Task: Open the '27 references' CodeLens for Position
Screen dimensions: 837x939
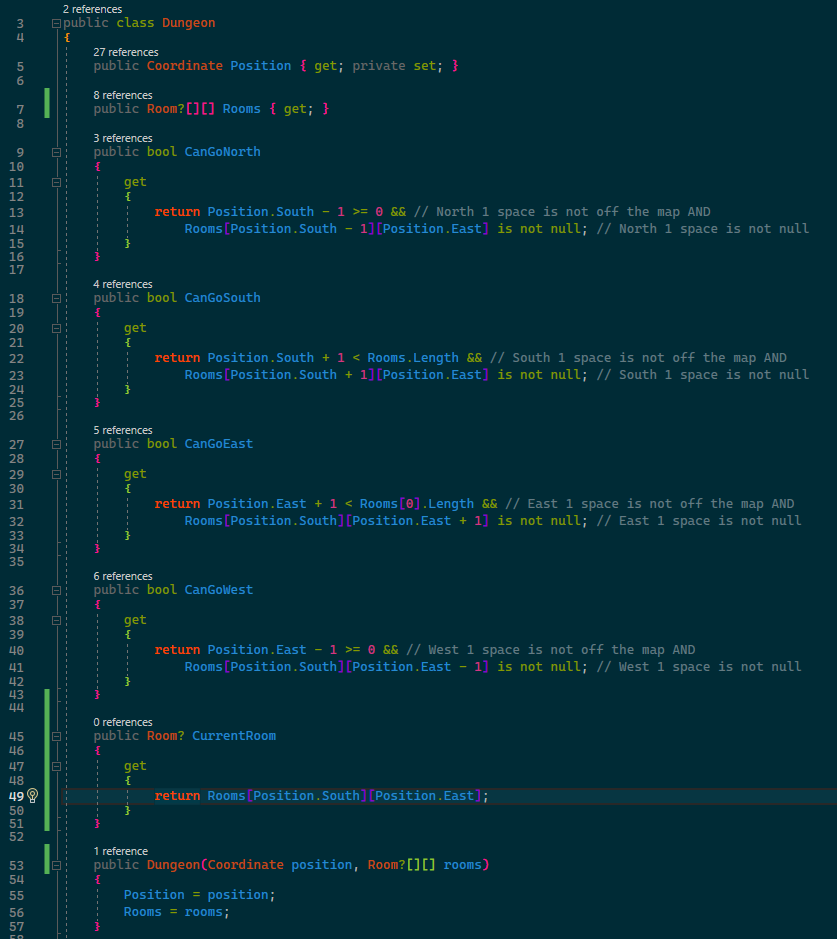Action: (126, 52)
